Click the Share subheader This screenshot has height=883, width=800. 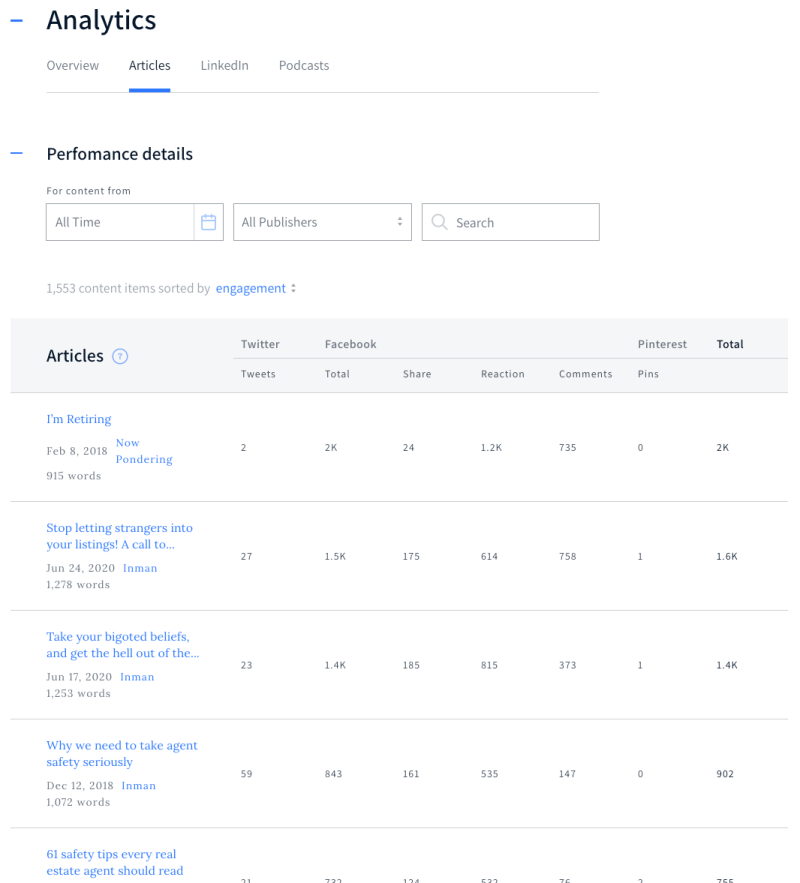(417, 374)
